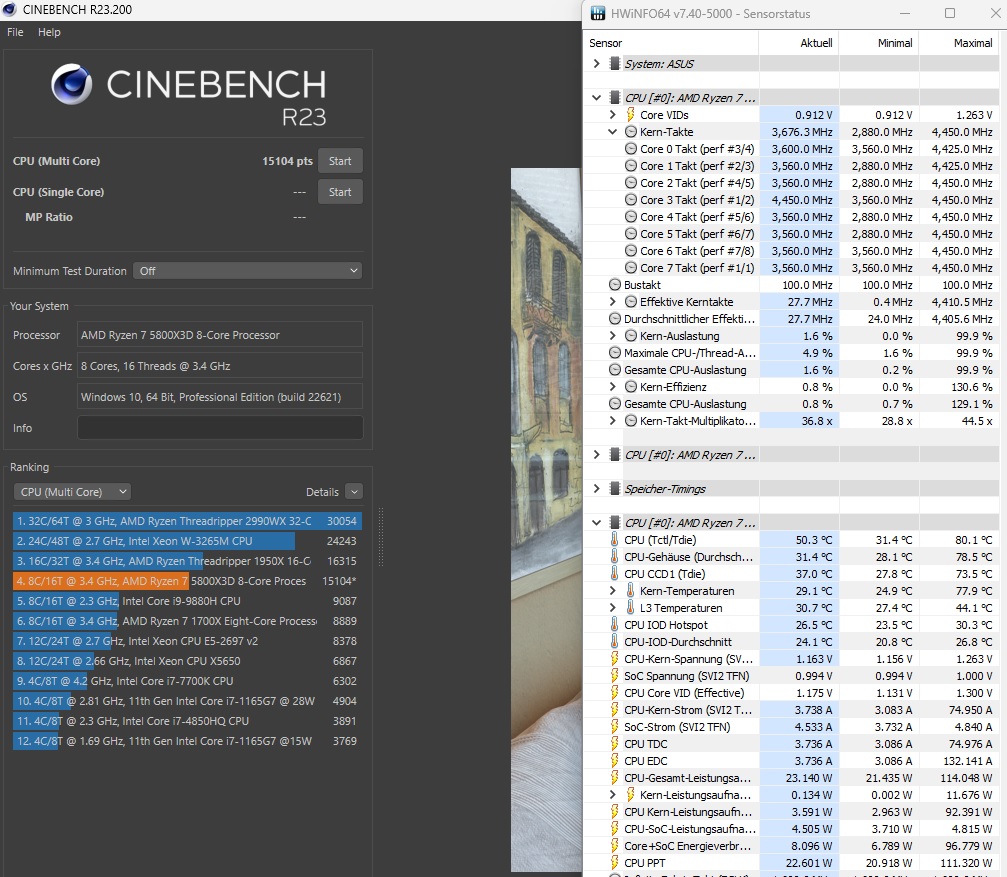Expand the System: ASUS sensor group
Screen dimensions: 1007x877
597,64
